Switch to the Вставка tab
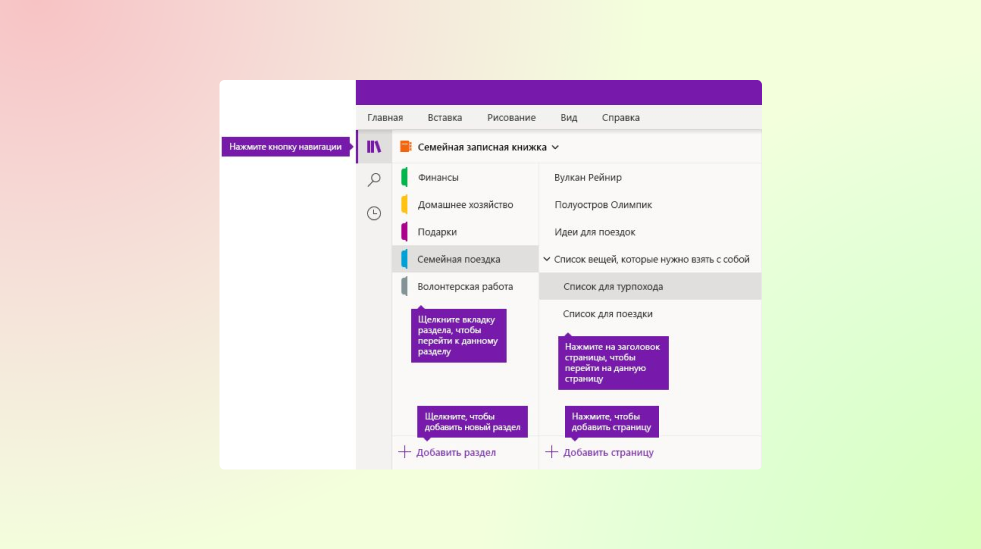Viewport: 981px width, 549px height. tap(444, 117)
